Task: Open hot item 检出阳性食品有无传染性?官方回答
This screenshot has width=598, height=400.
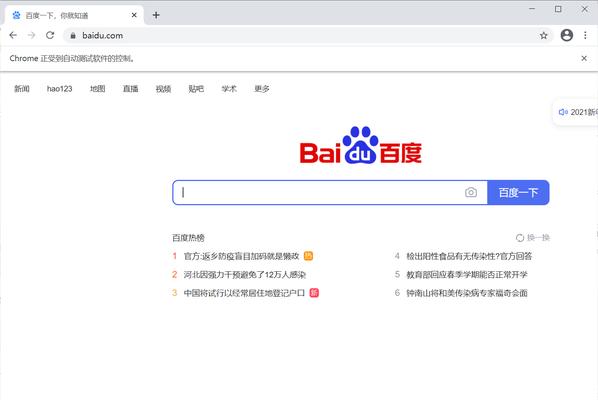Action: tap(469, 256)
